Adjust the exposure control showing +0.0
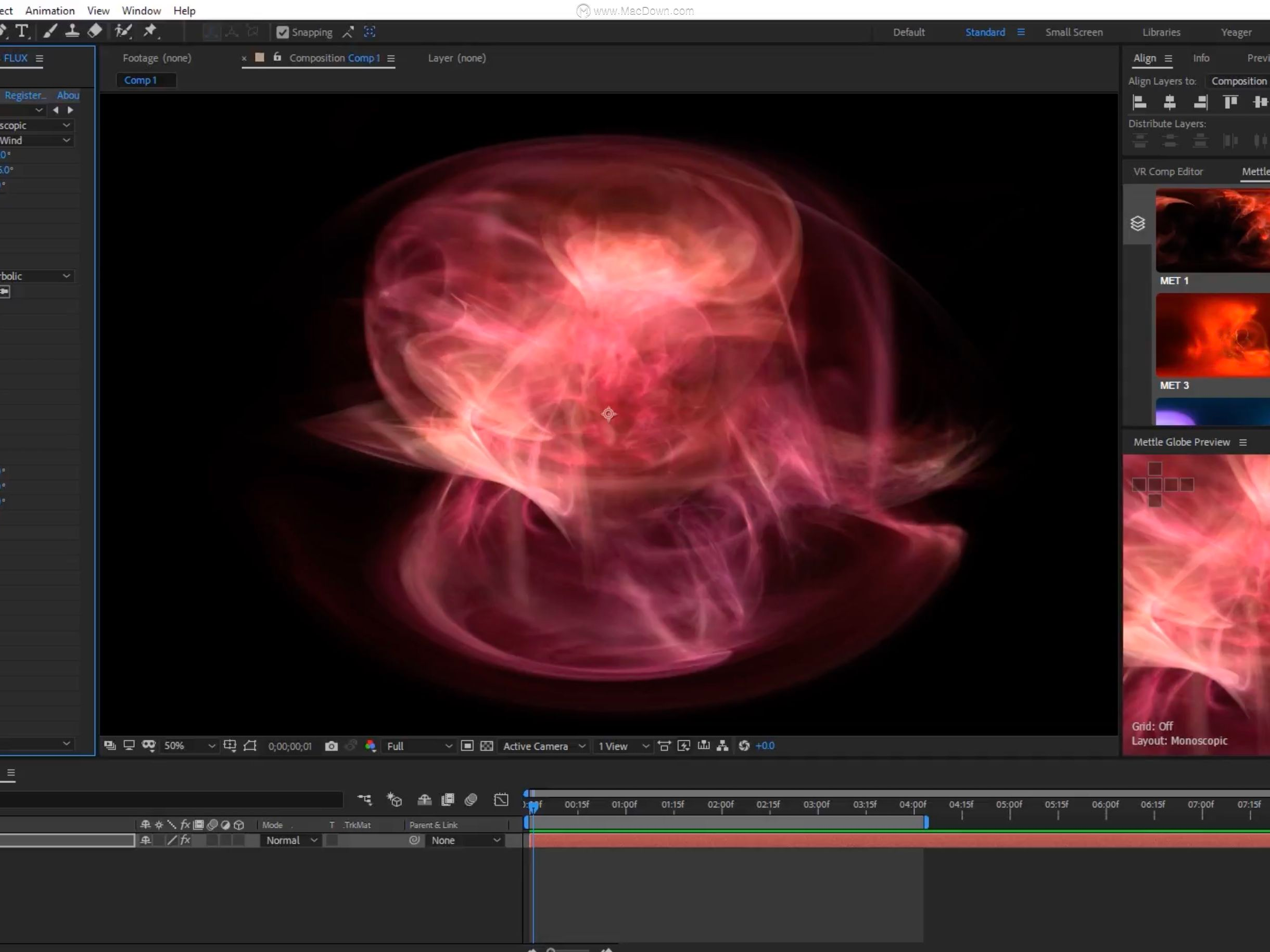The image size is (1270, 952). point(765,746)
